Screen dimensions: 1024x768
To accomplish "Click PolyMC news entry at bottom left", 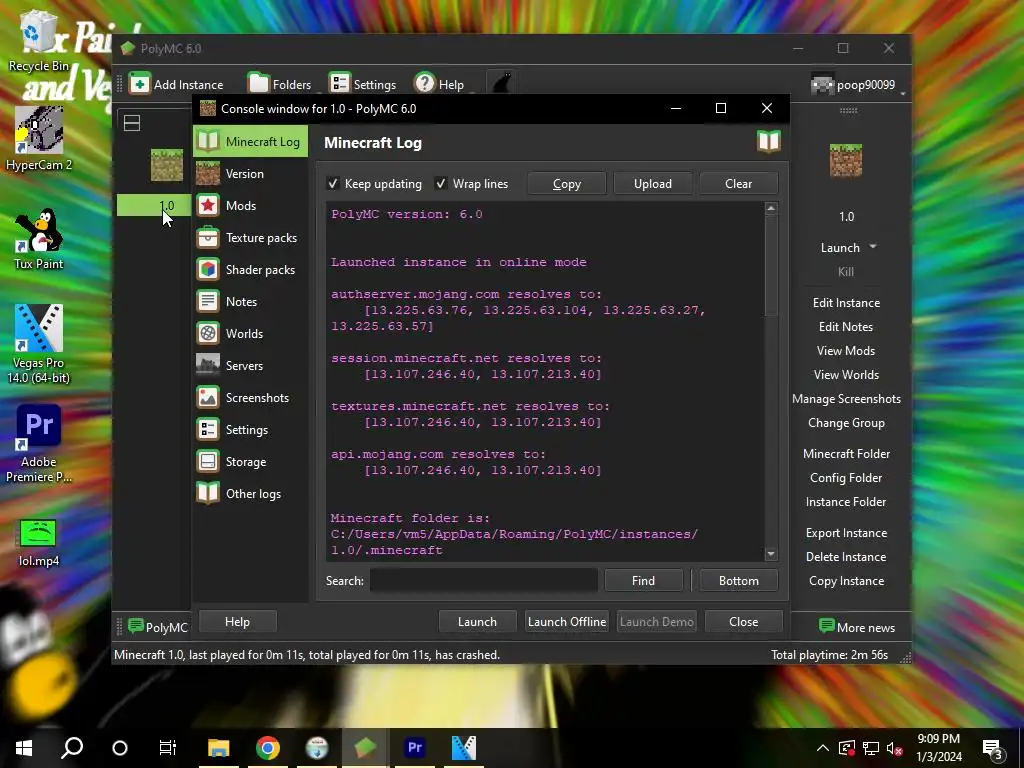I will click(157, 627).
